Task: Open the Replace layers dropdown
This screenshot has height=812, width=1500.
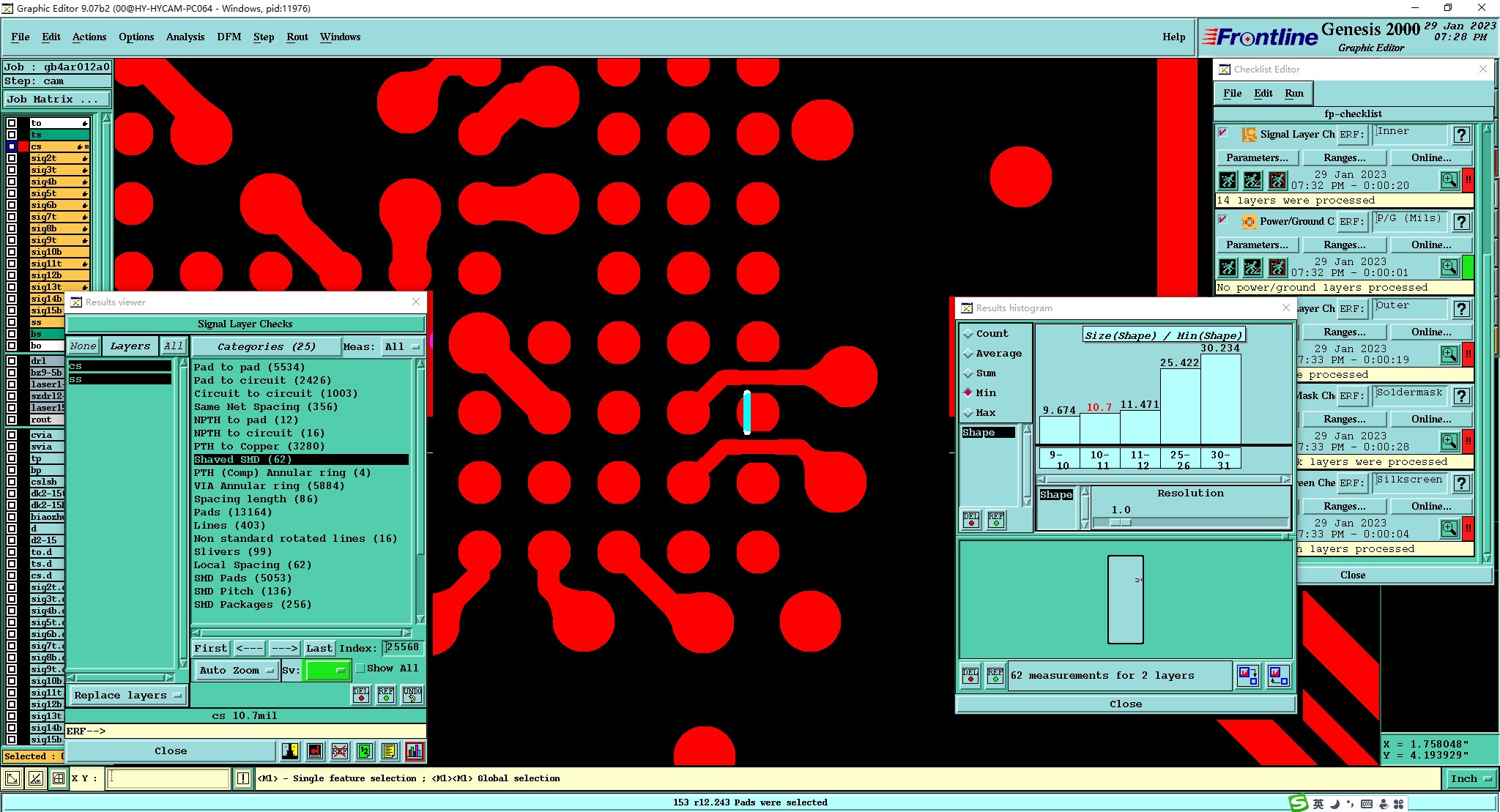Action: [x=127, y=696]
